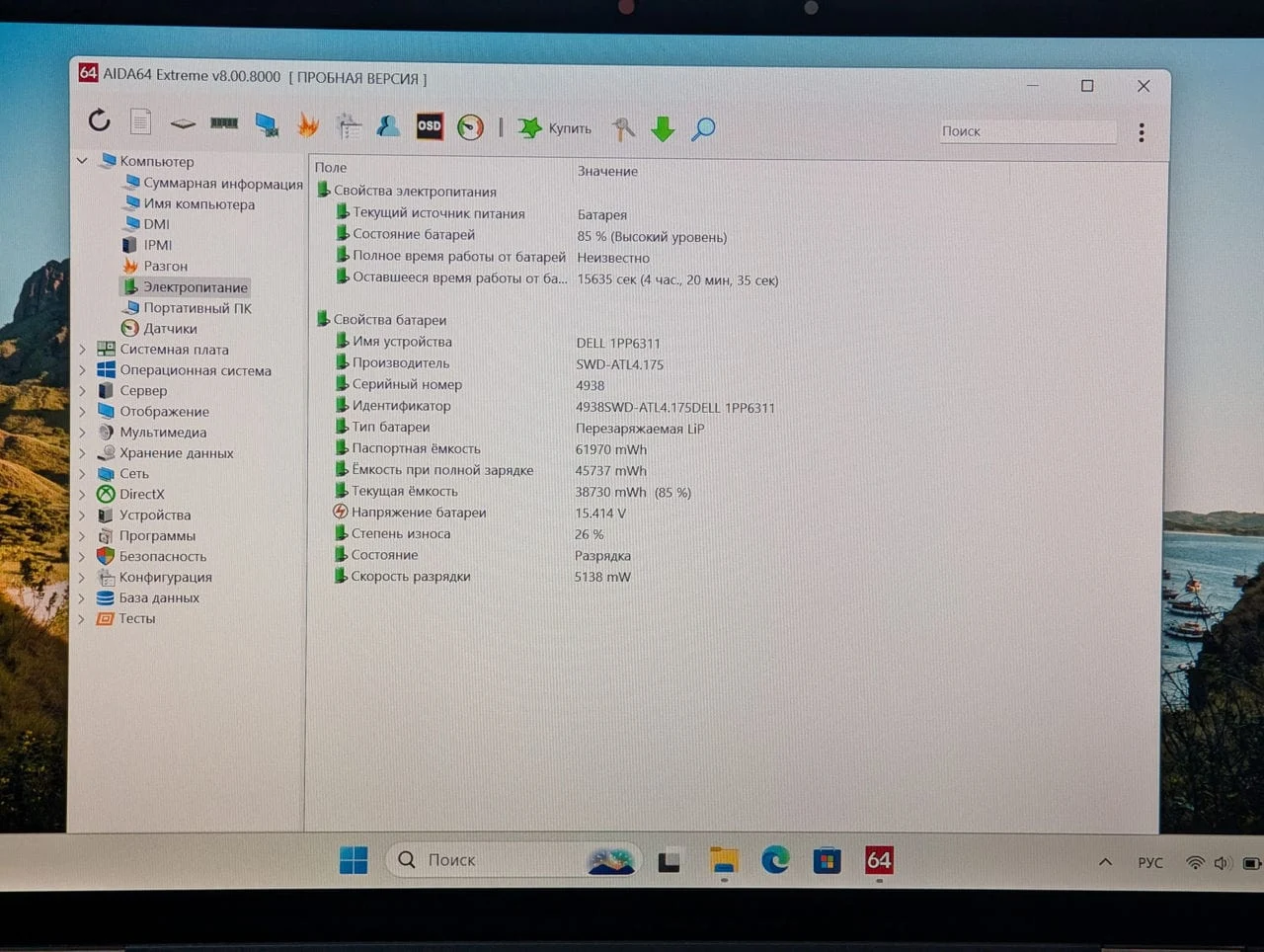Open Портативный ПК tree item
This screenshot has width=1264, height=952.
[x=197, y=308]
